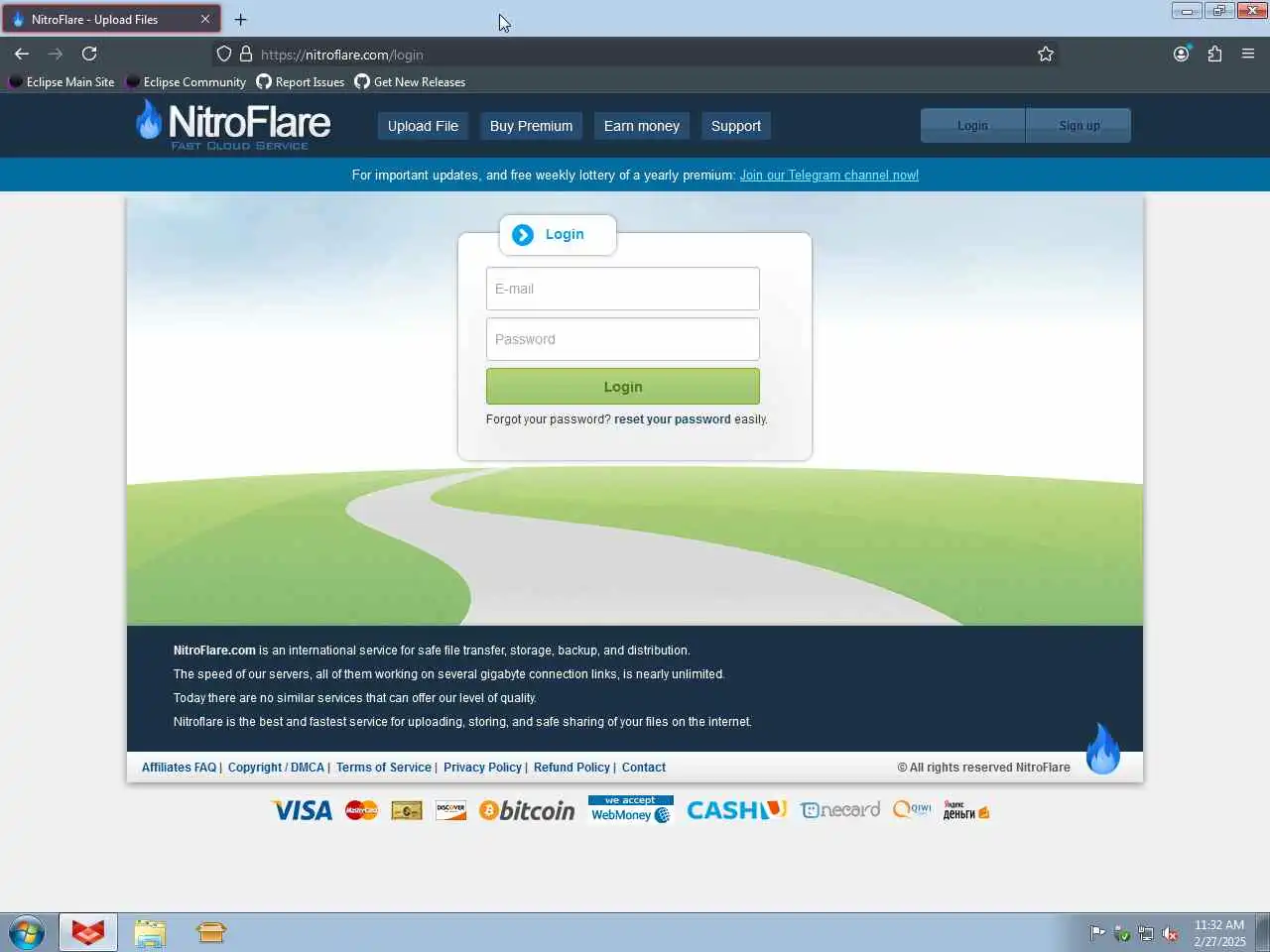Open Affiliates FAQ footer link
1270x952 pixels.
179,768
